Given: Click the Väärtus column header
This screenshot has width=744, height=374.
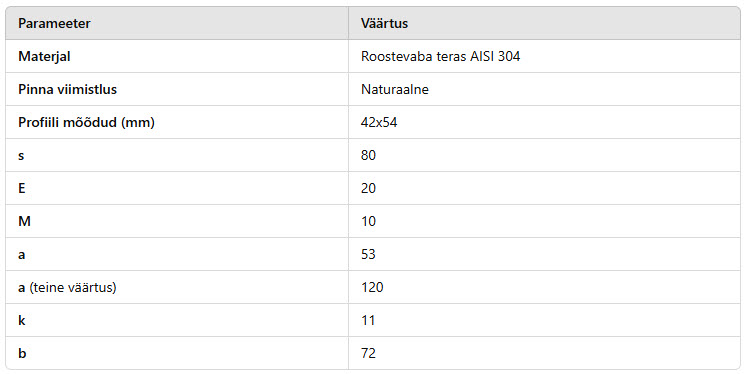Looking at the screenshot, I should (384, 23).
